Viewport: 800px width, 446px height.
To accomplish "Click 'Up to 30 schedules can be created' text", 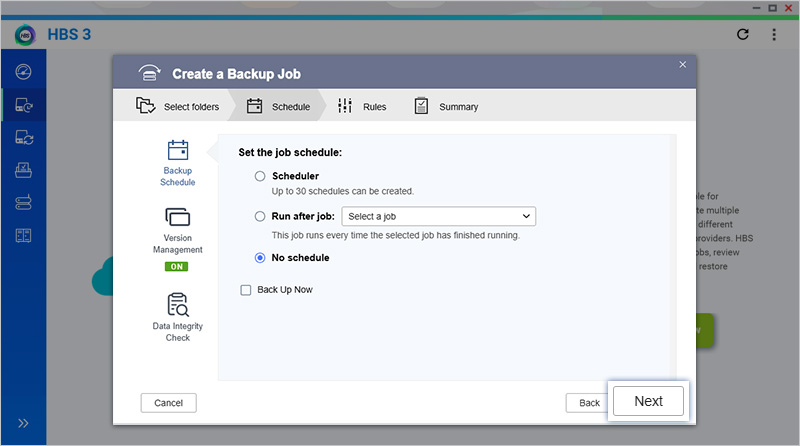I will 343,191.
